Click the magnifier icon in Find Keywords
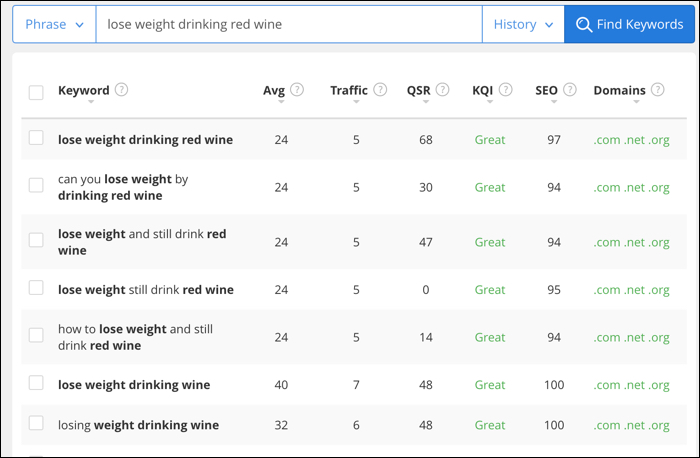 (583, 24)
